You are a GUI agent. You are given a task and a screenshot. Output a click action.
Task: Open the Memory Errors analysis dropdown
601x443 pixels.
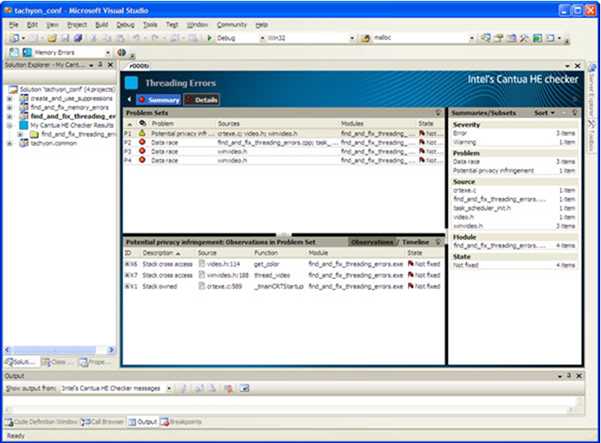108,53
